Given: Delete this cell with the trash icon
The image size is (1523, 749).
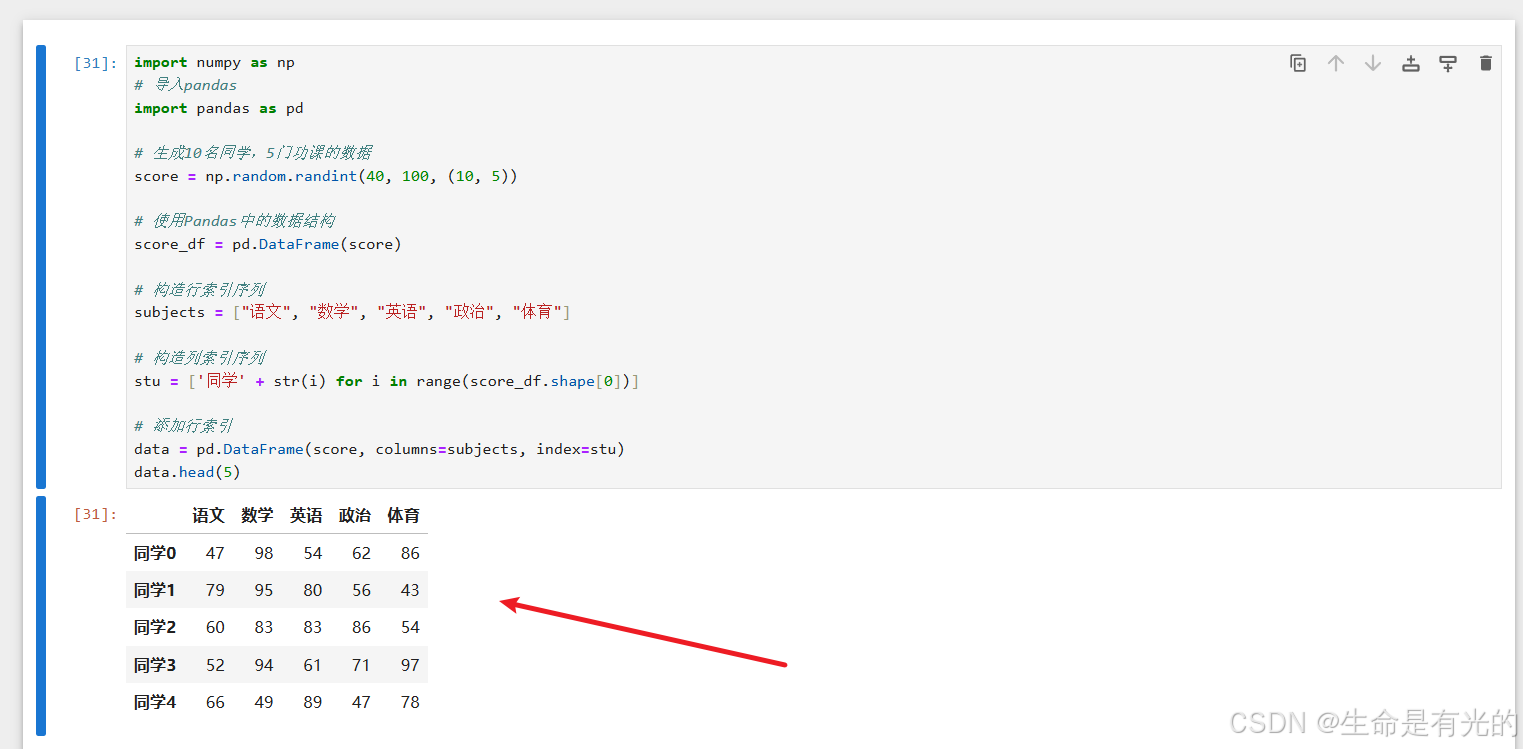Looking at the screenshot, I should pos(1485,63).
